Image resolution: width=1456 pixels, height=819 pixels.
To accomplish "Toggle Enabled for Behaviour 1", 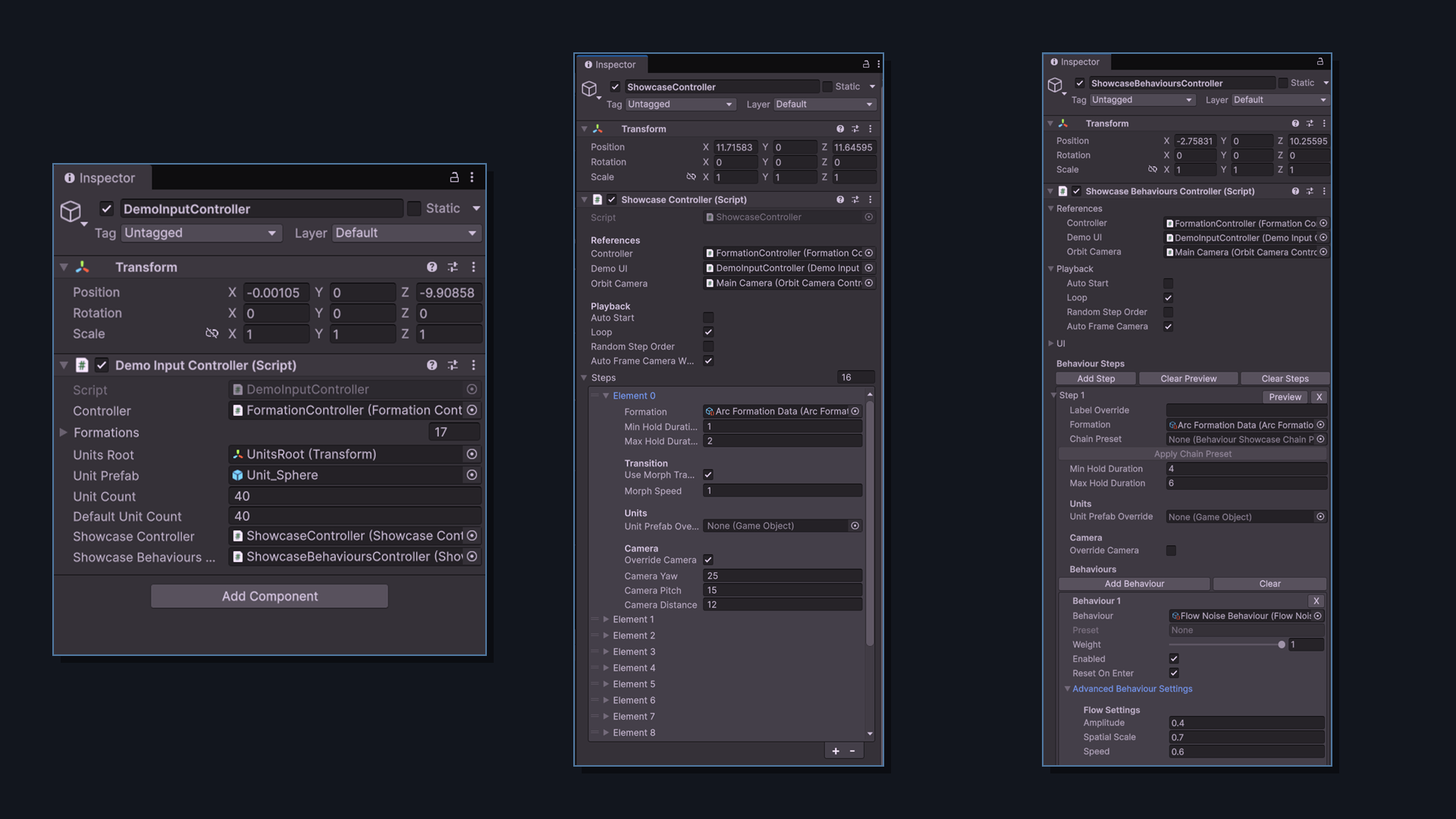I will pyautogui.click(x=1174, y=659).
